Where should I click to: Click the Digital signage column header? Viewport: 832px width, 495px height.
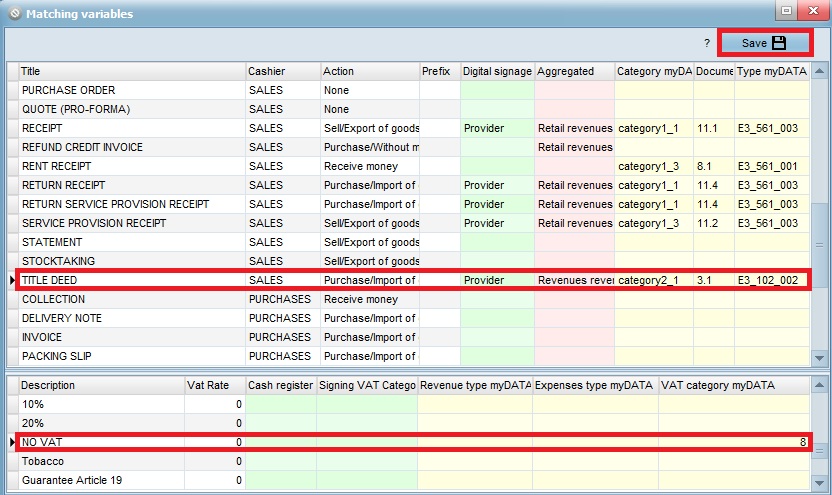(x=497, y=71)
